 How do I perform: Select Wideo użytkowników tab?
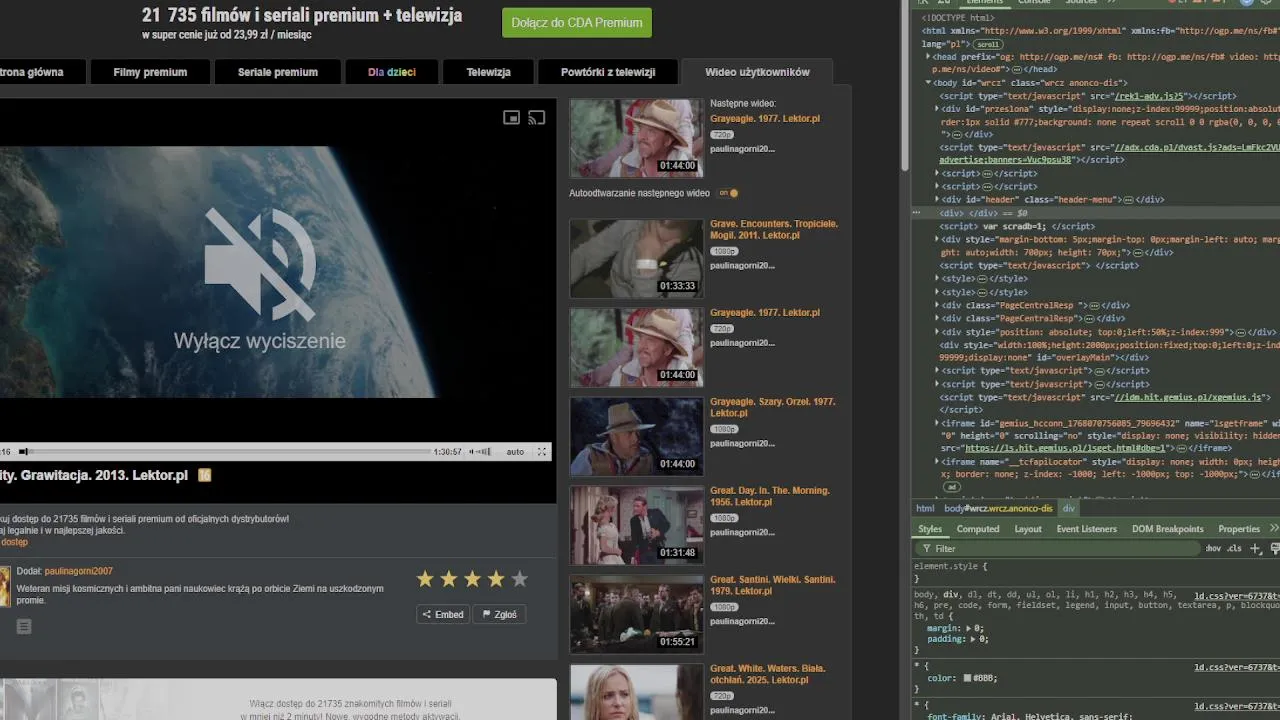tap(757, 72)
